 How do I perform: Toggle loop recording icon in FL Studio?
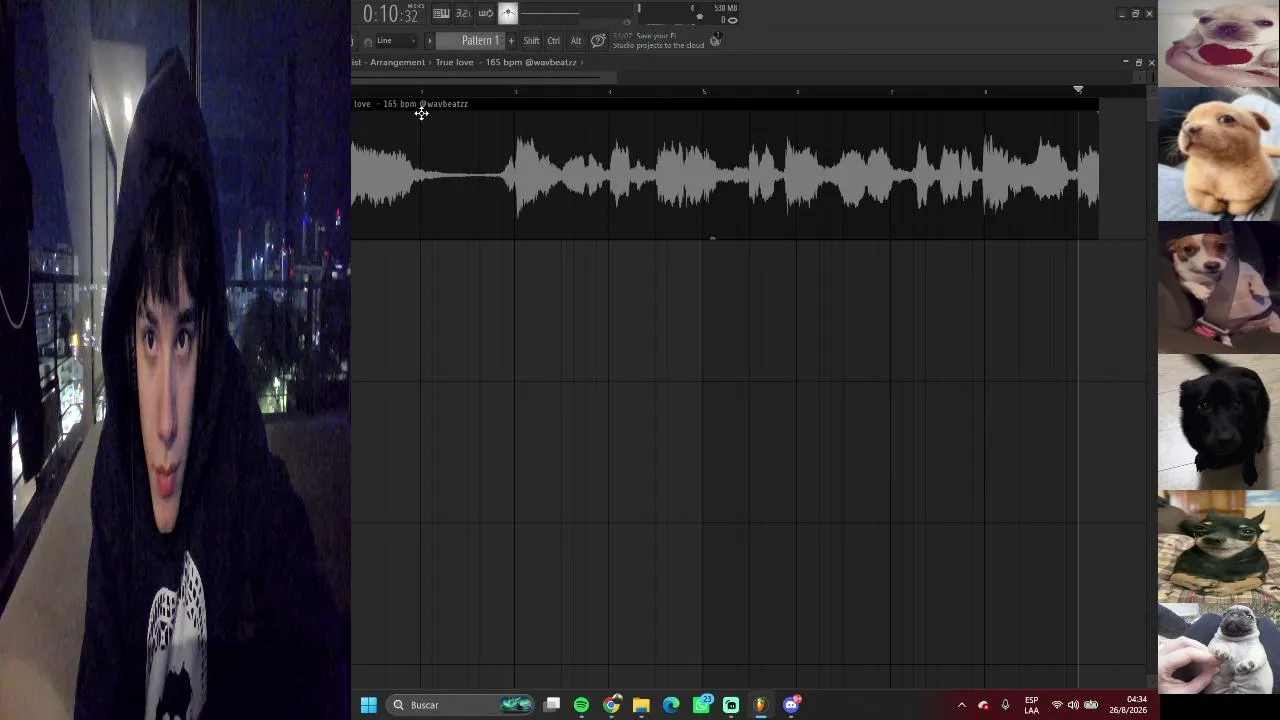(485, 13)
